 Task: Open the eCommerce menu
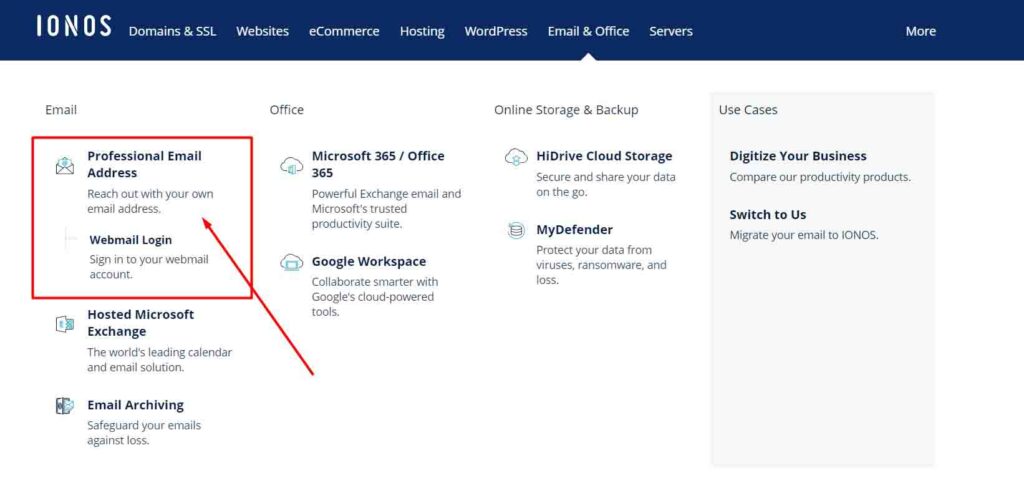click(x=344, y=31)
